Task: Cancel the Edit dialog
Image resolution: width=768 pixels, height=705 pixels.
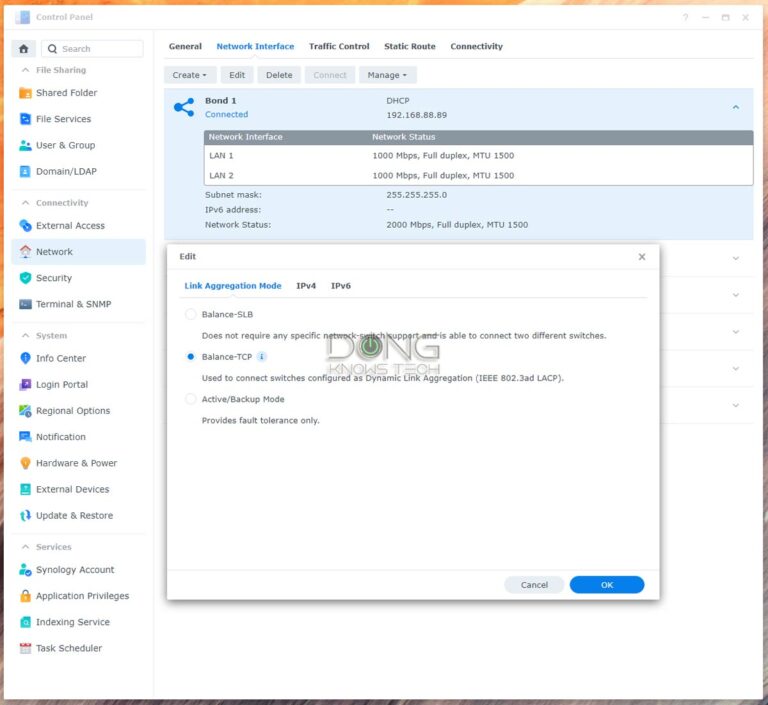Action: (534, 585)
